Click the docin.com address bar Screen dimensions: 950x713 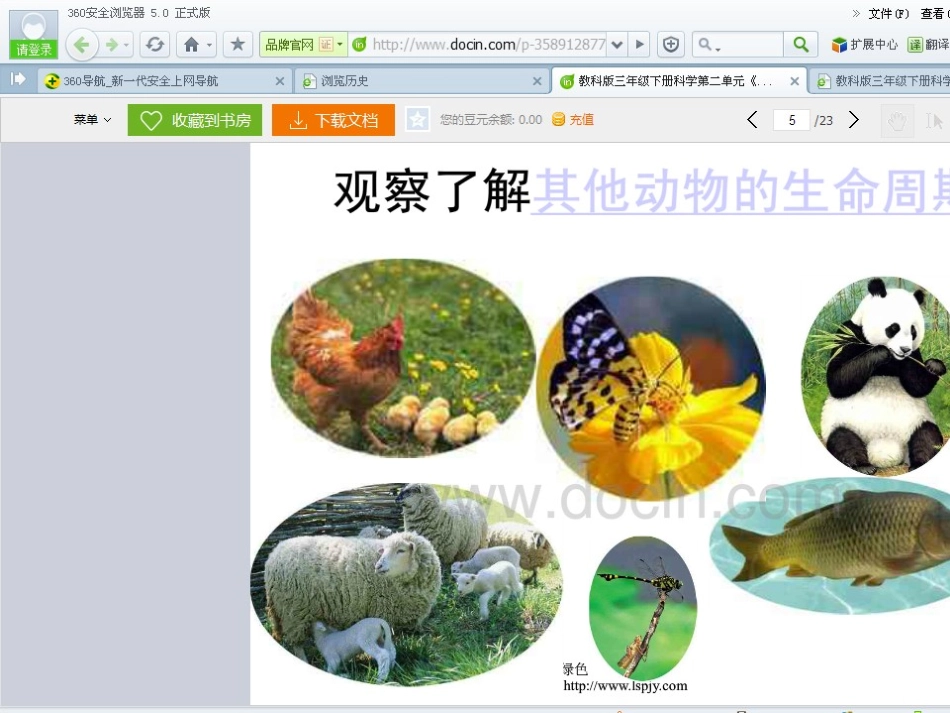pos(488,45)
